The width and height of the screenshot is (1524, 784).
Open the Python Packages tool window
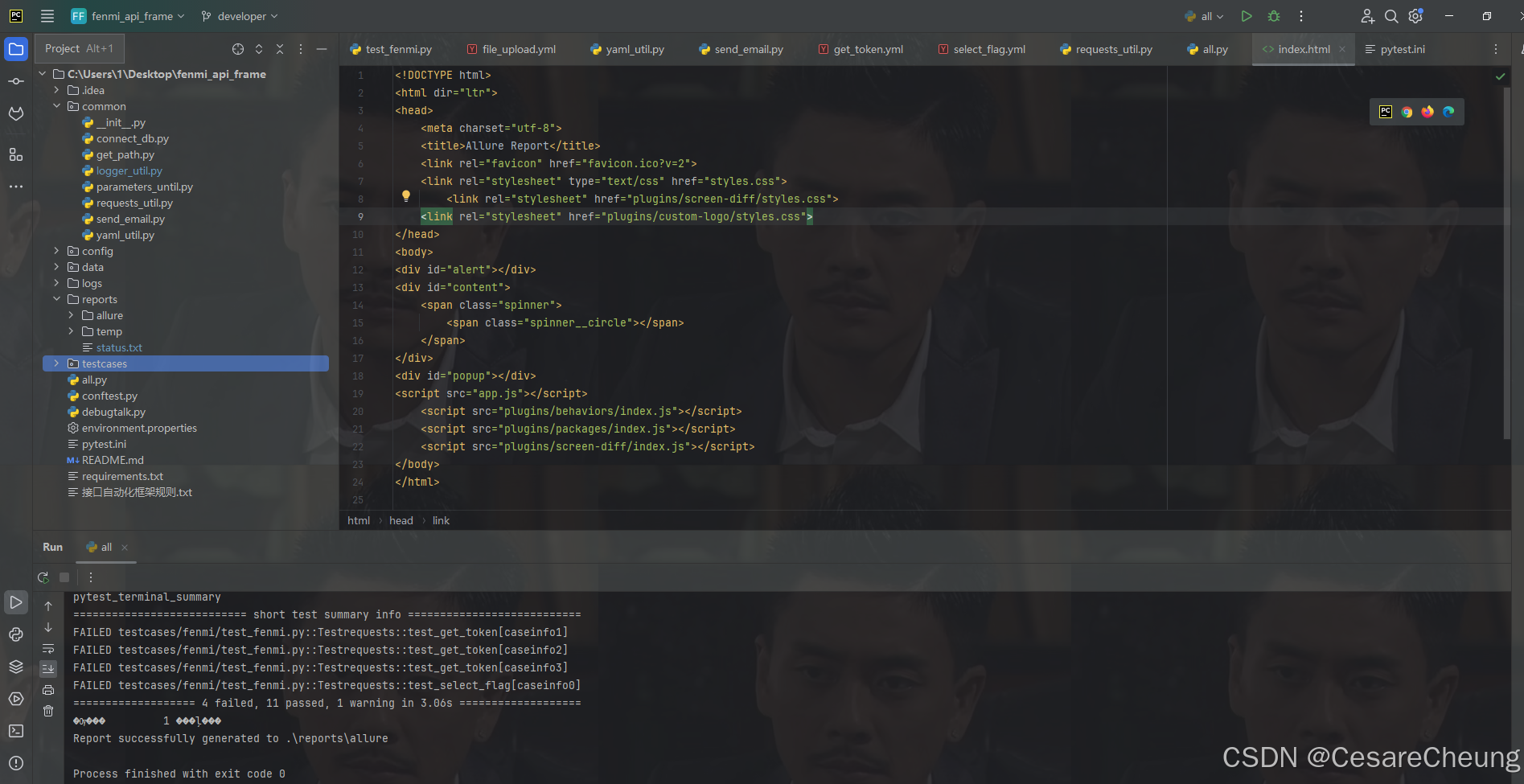[x=16, y=667]
